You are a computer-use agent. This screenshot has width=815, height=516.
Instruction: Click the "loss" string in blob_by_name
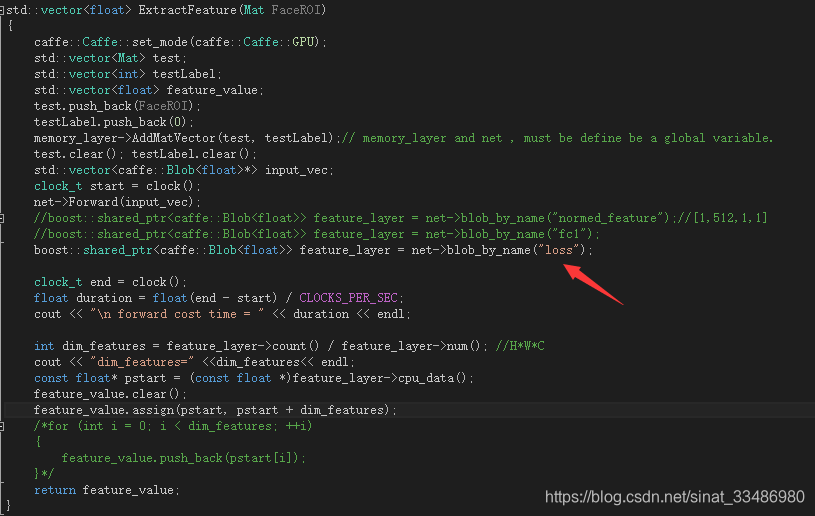pyautogui.click(x=559, y=250)
